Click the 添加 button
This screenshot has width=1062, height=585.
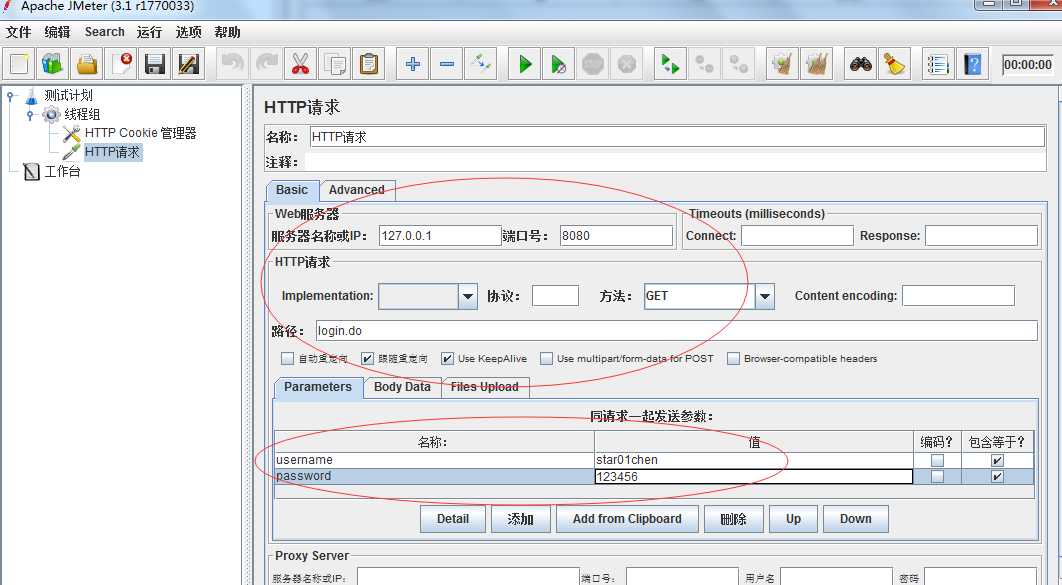[520, 519]
